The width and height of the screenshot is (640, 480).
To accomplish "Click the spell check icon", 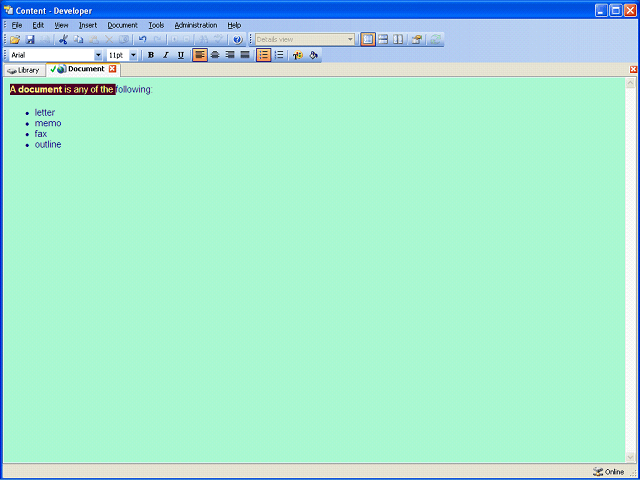I will click(218, 40).
